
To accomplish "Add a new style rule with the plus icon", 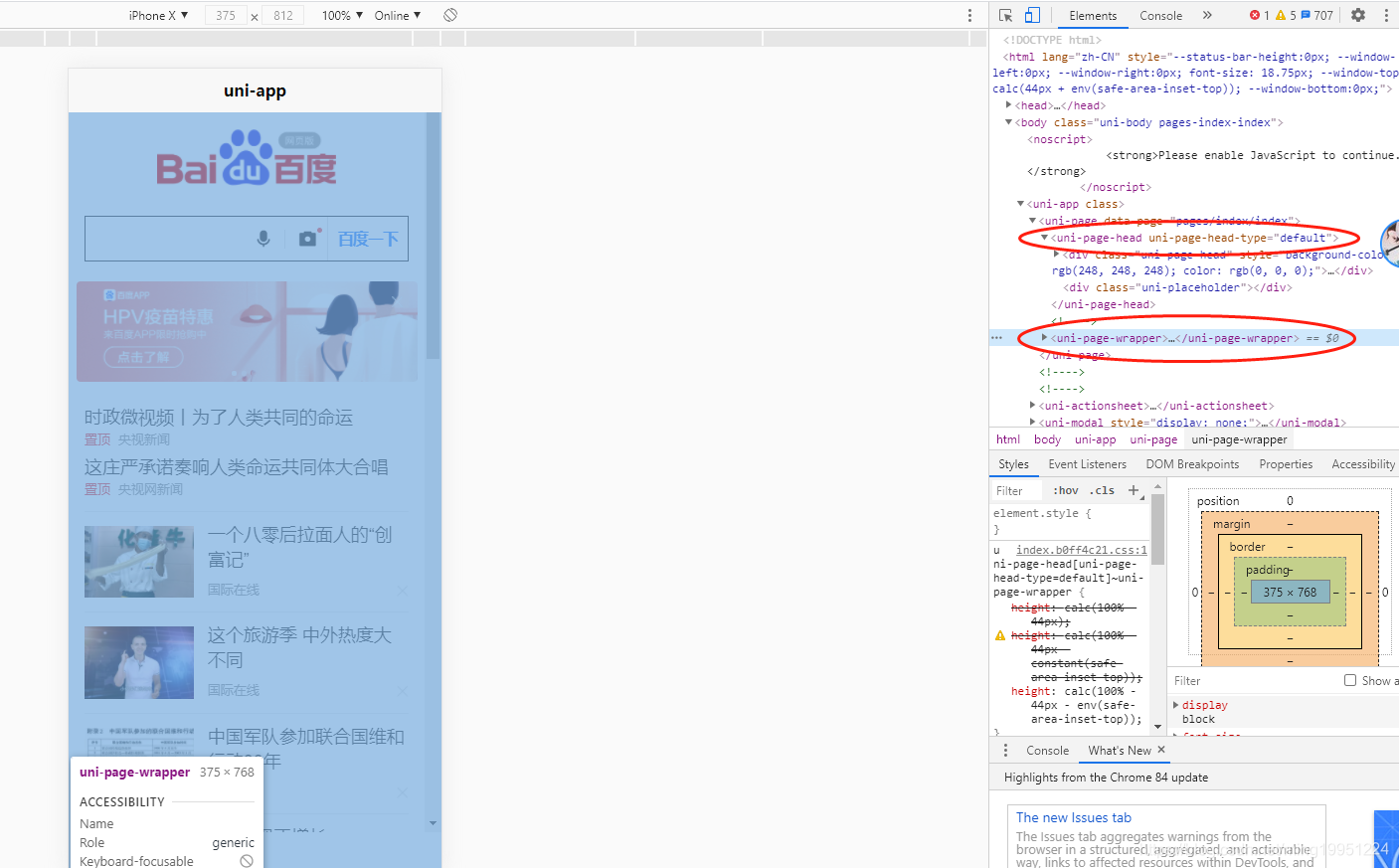I will coord(1134,490).
